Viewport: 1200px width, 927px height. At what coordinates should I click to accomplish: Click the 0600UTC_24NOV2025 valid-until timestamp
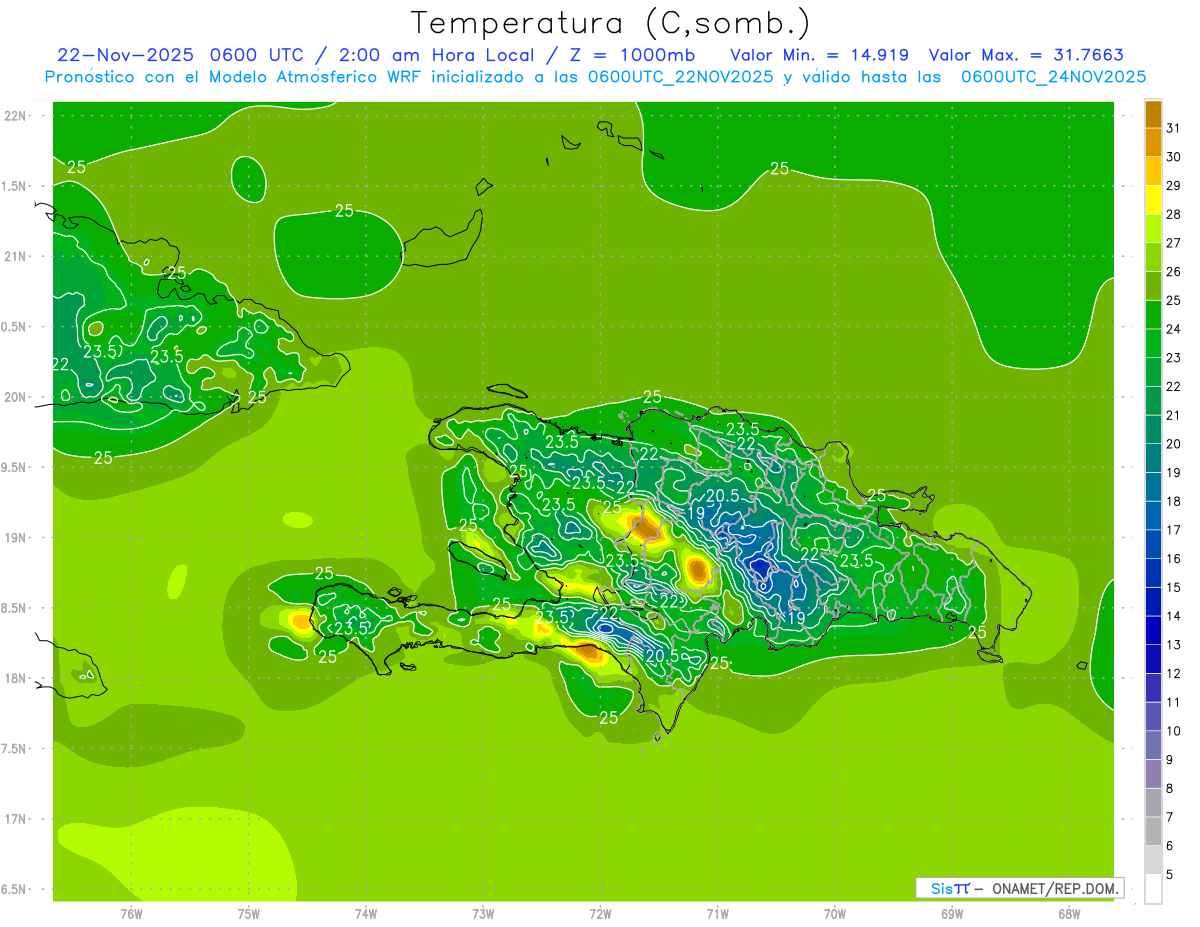(x=1053, y=77)
